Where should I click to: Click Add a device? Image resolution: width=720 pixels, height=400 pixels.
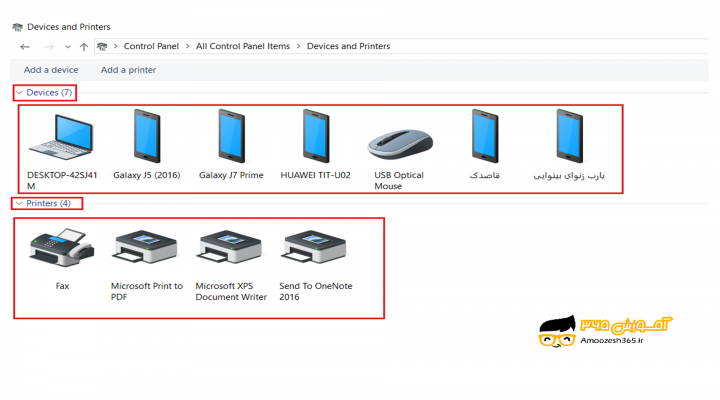51,70
